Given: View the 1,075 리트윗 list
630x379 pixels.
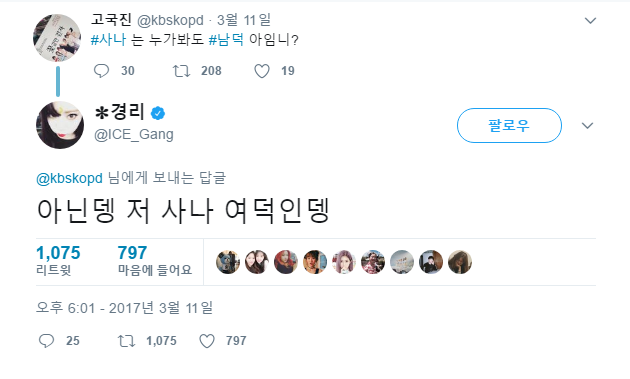Looking at the screenshot, I should click(58, 260).
